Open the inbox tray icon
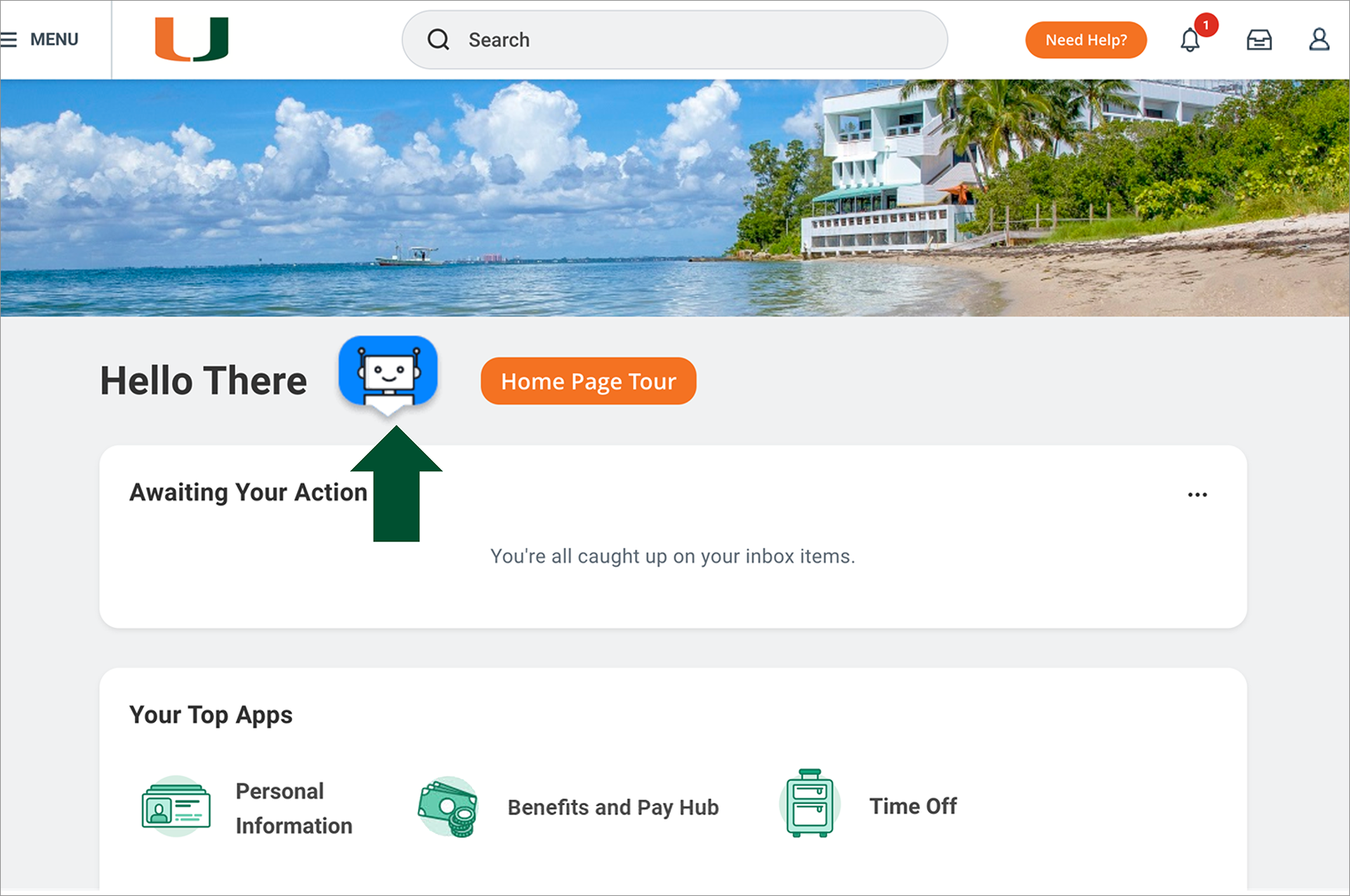The width and height of the screenshot is (1350, 896). tap(1259, 40)
